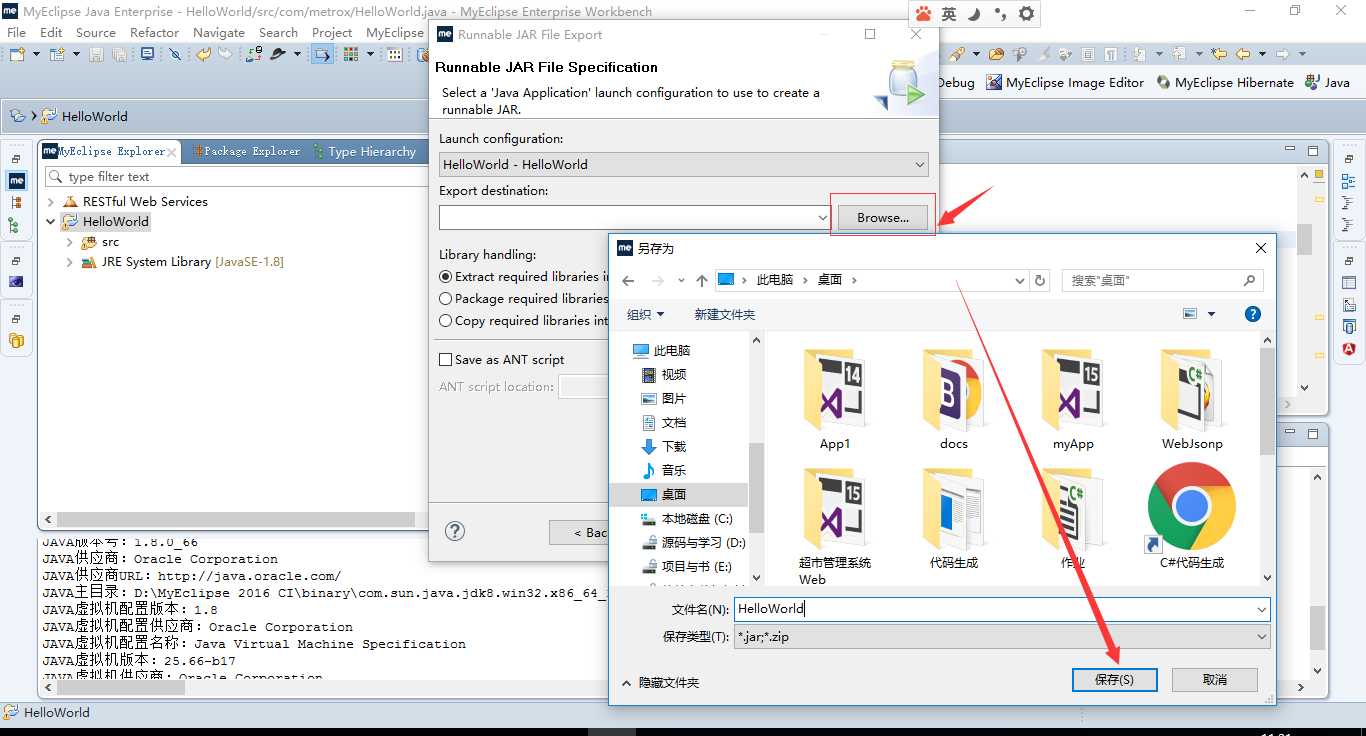Open the Refactor menu
This screenshot has height=736, width=1366.
coord(154,32)
